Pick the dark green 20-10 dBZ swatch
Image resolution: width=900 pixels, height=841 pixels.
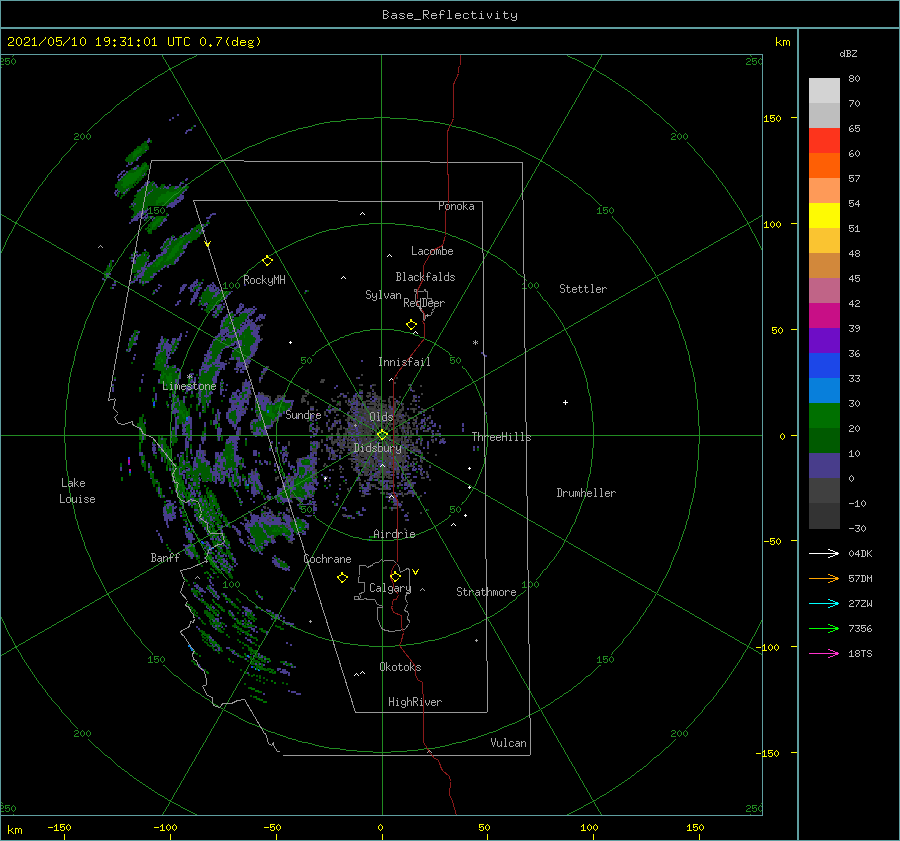[824, 441]
